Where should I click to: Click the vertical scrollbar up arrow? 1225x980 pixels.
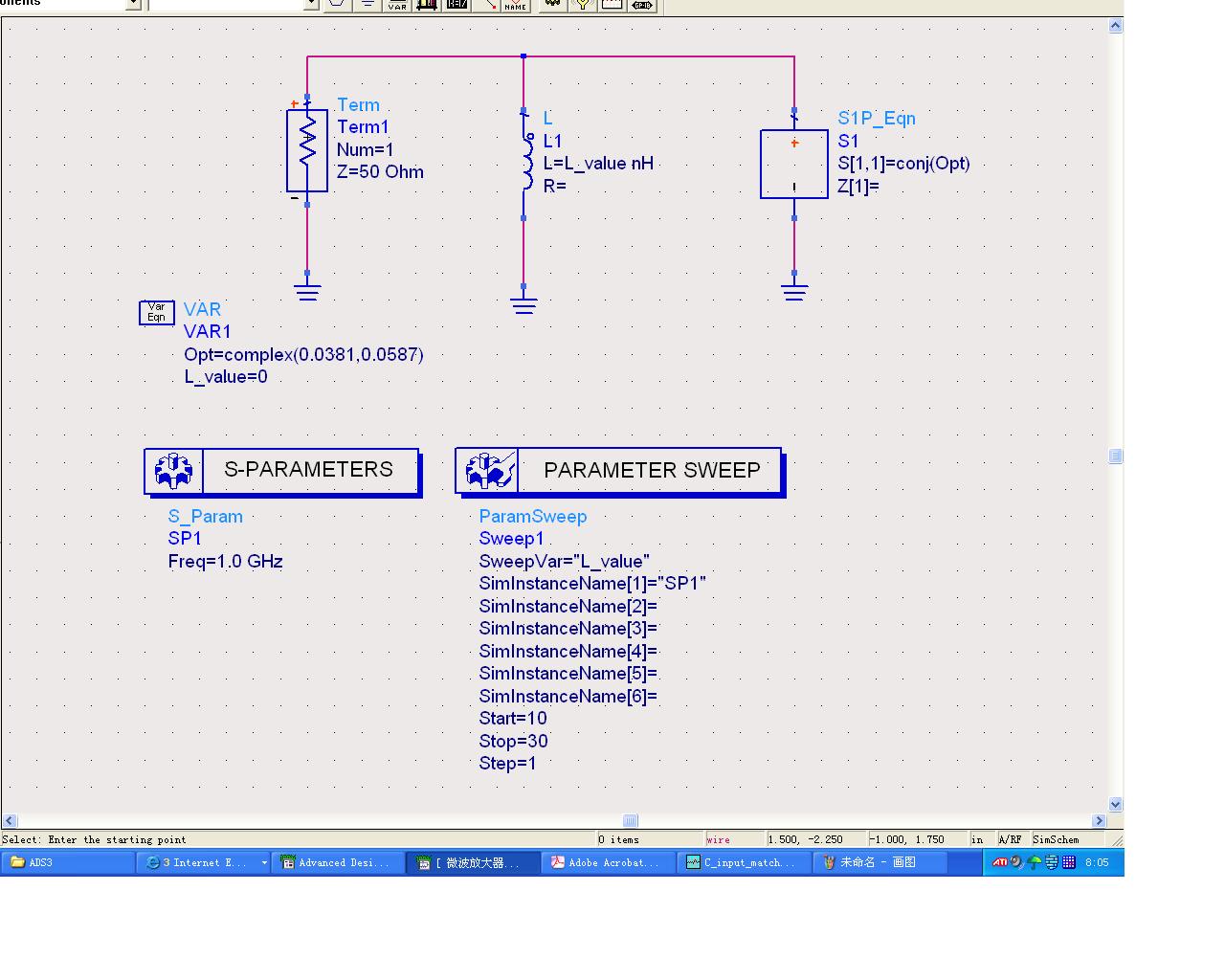[x=1115, y=26]
